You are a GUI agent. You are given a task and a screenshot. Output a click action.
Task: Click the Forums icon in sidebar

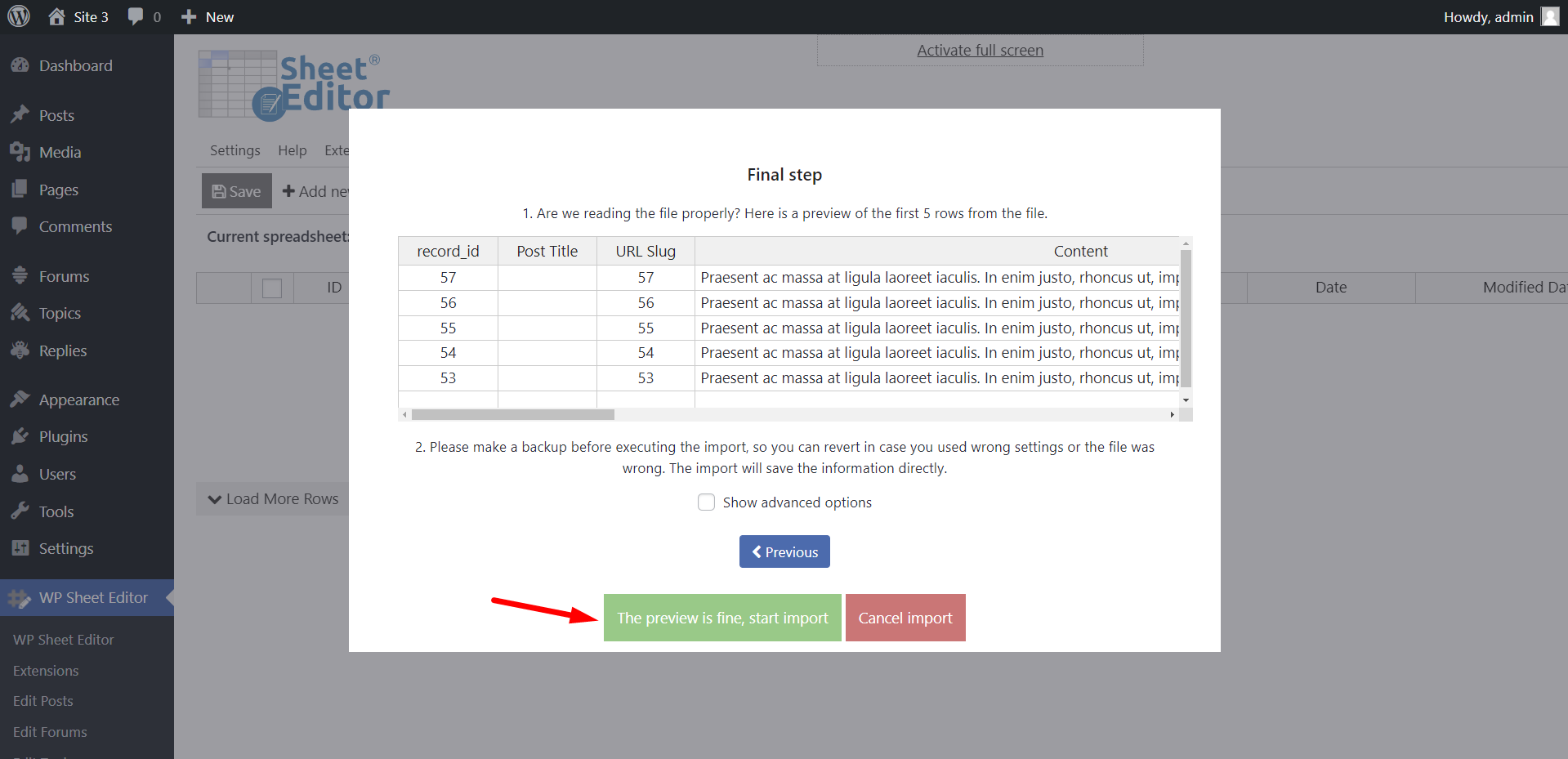coord(20,276)
